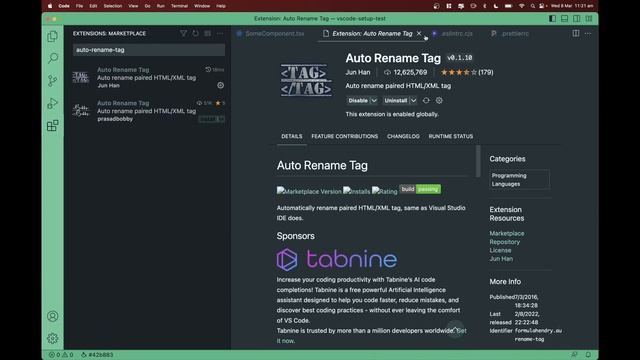Click the install count 12,625,769
Viewport: 640px width, 360px height.
pos(406,72)
